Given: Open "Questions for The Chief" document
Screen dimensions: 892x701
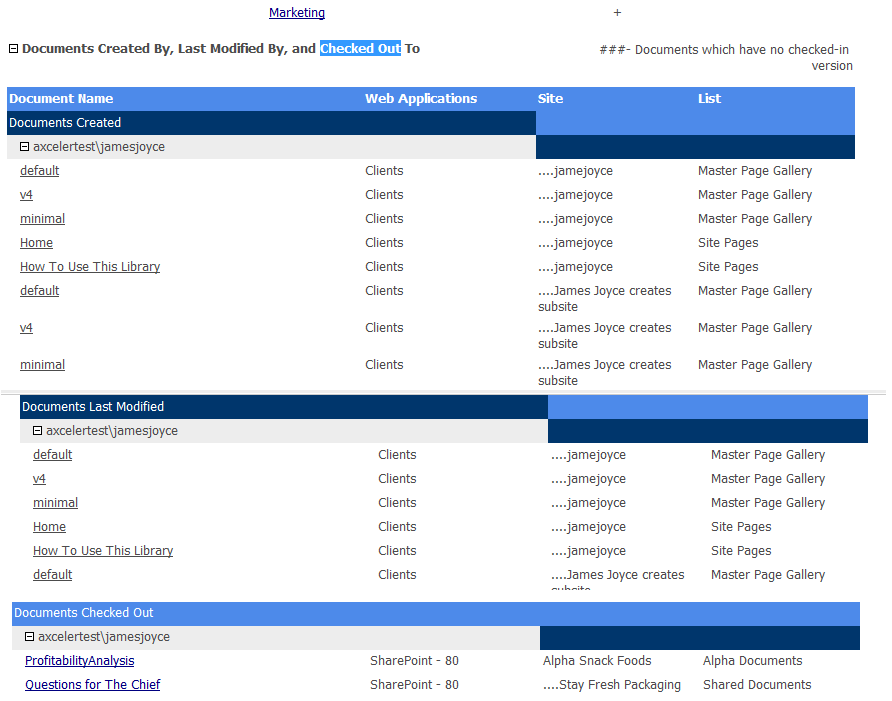Looking at the screenshot, I should 92,684.
